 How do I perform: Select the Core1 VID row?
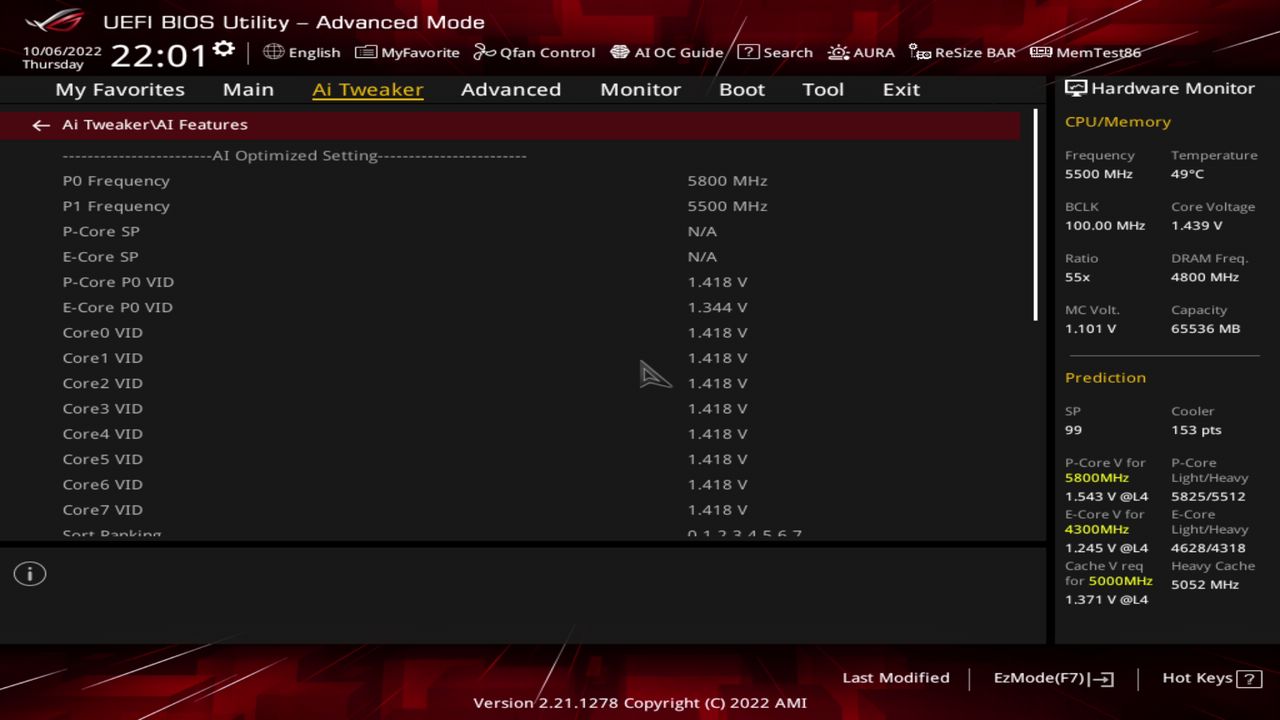[520, 358]
